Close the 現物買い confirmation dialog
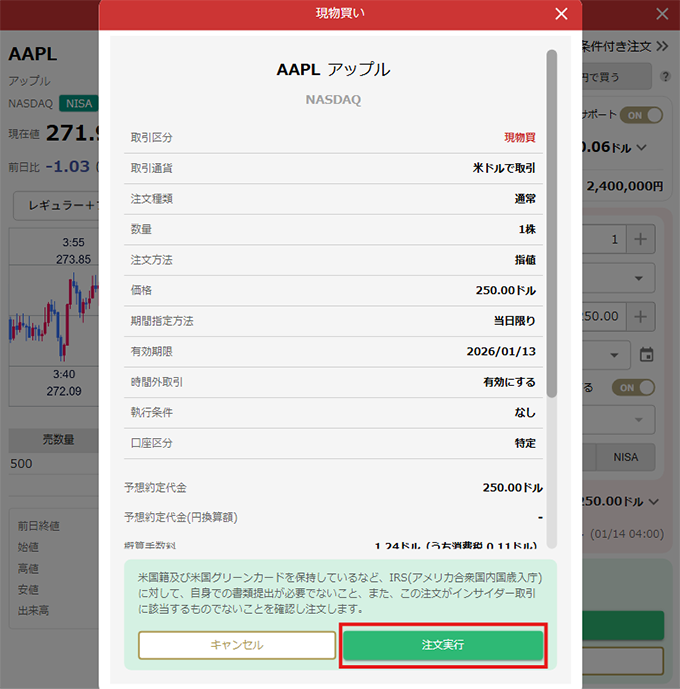The width and height of the screenshot is (680, 689). coord(561,14)
